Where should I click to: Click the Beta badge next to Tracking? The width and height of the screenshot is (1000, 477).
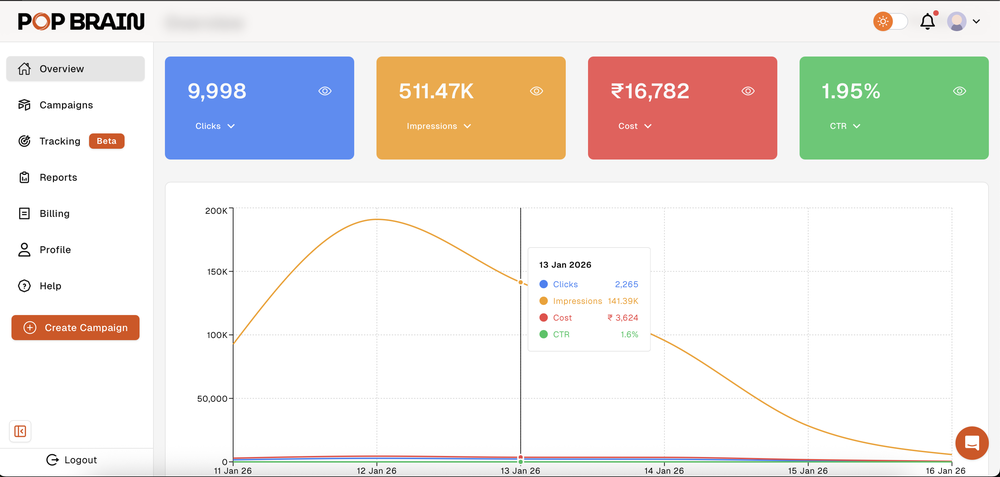point(107,141)
